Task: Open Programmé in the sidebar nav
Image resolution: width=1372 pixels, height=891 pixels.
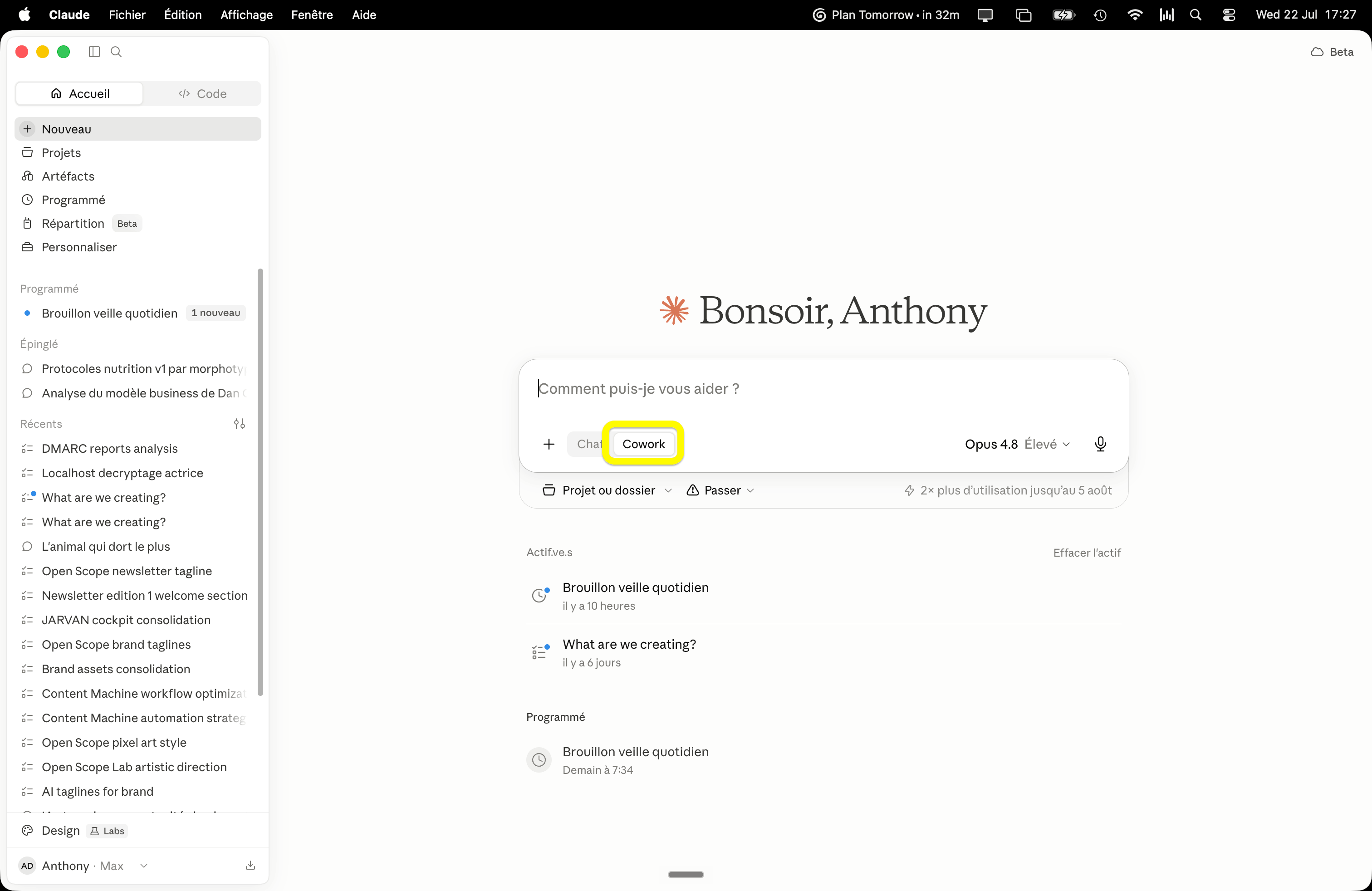Action: [137, 200]
